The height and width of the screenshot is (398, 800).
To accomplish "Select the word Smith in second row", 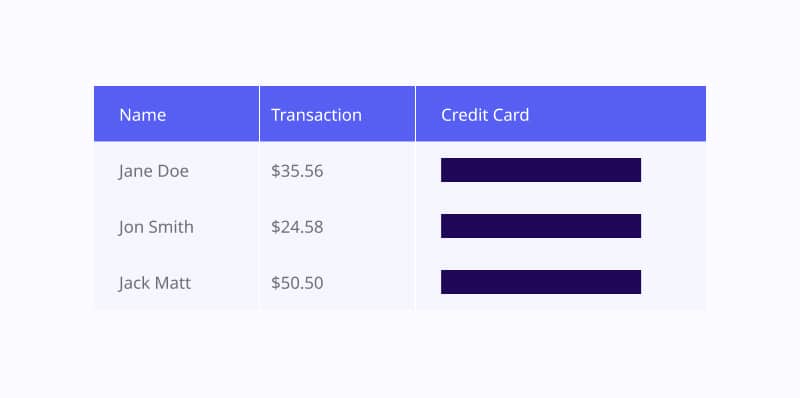I will pos(172,227).
